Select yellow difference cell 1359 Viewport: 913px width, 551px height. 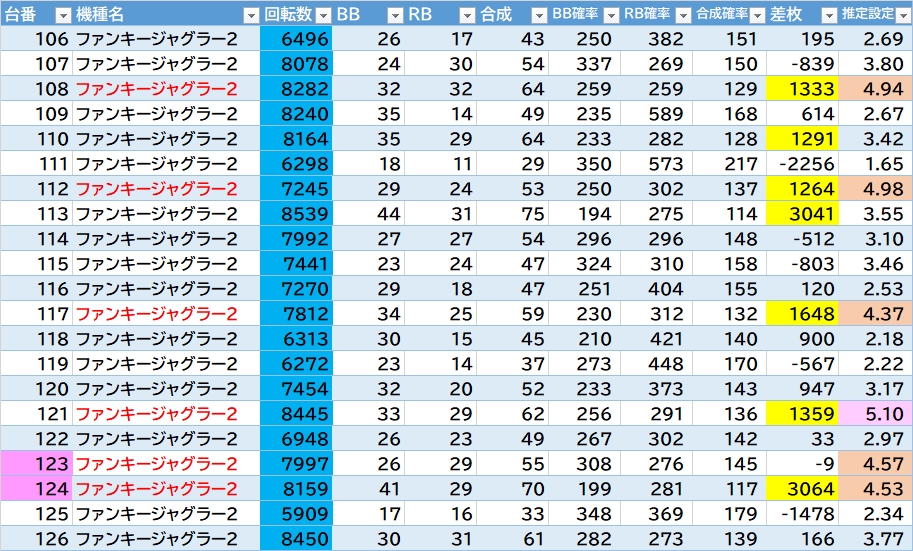tap(802, 414)
